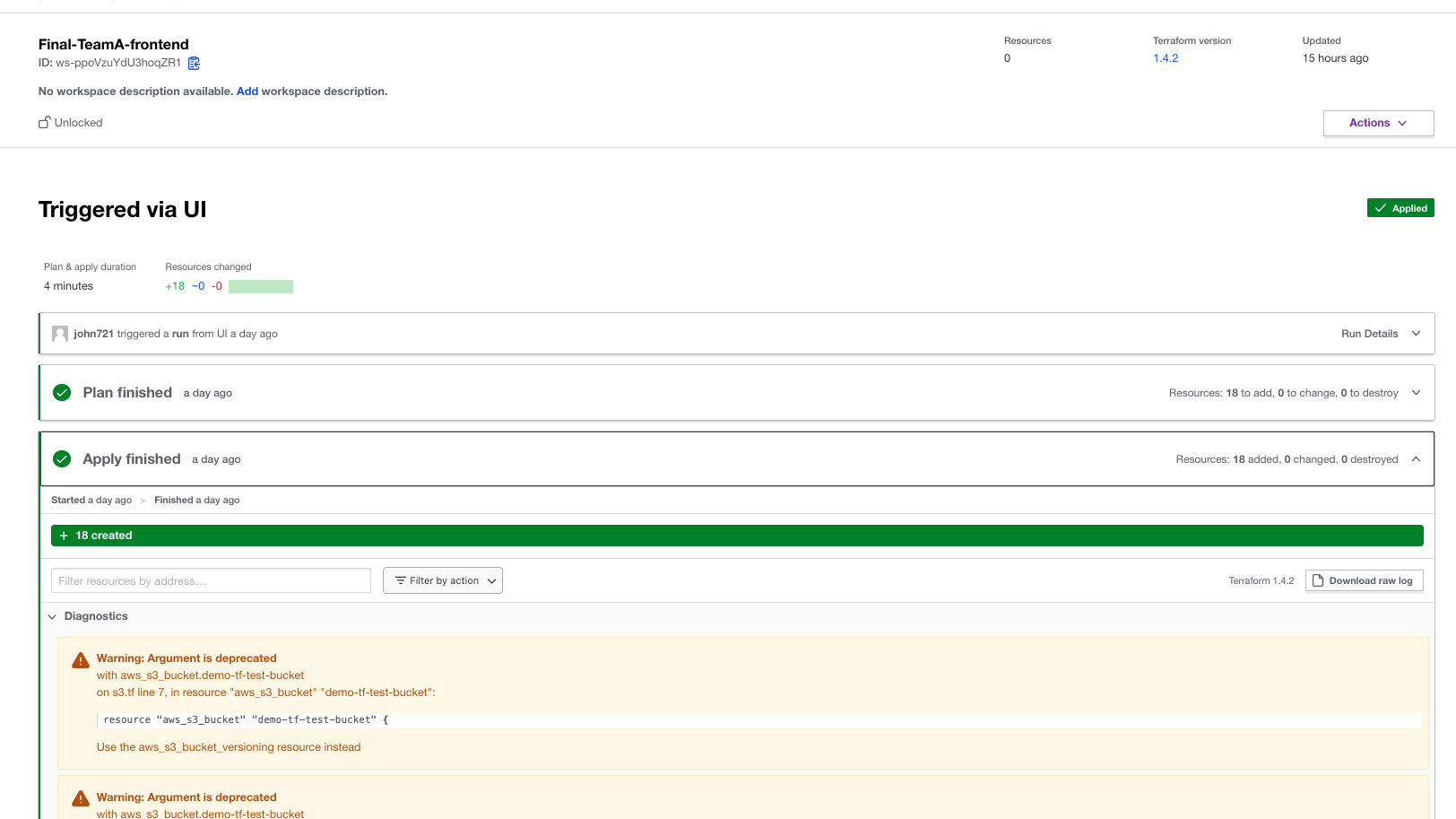Image resolution: width=1456 pixels, height=819 pixels.
Task: Collapse the Diagnostics section
Action: click(x=51, y=616)
